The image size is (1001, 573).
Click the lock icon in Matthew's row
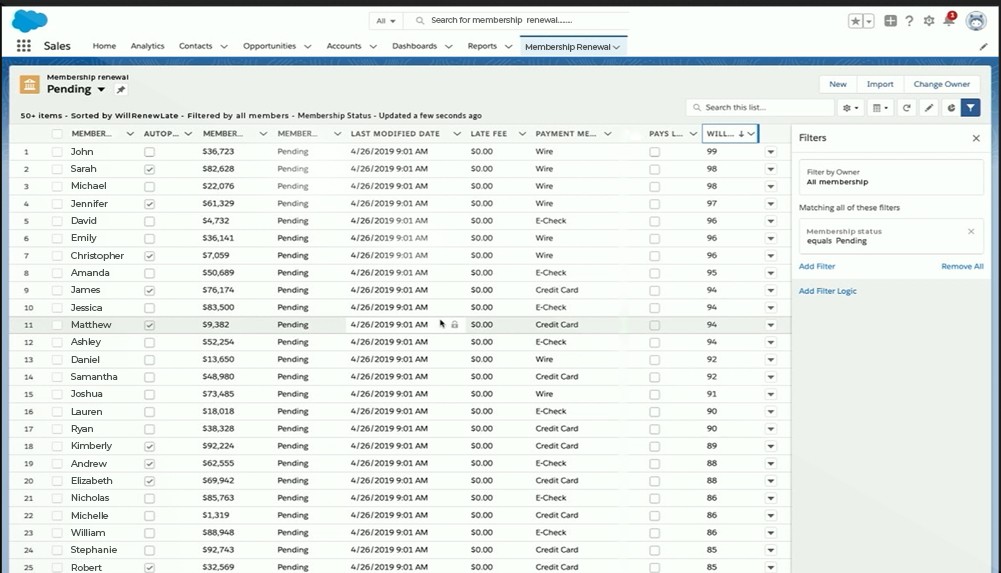pos(455,325)
